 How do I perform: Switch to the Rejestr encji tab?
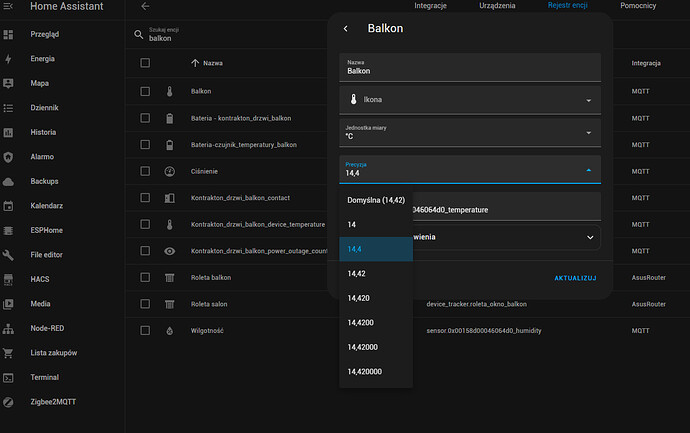(x=568, y=5)
